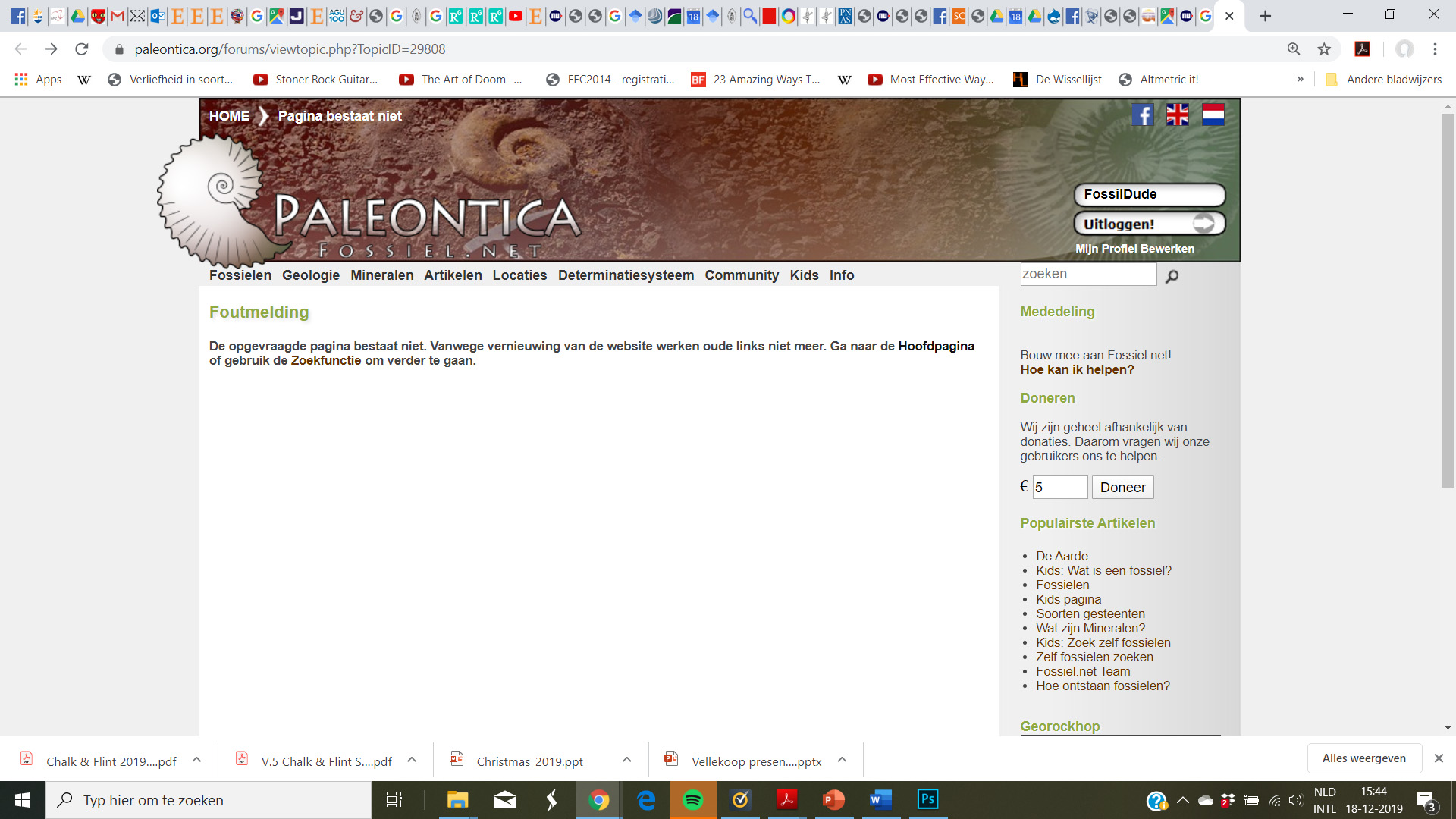This screenshot has height=819, width=1456.
Task: Open the Fossielen menu item
Action: tap(240, 275)
